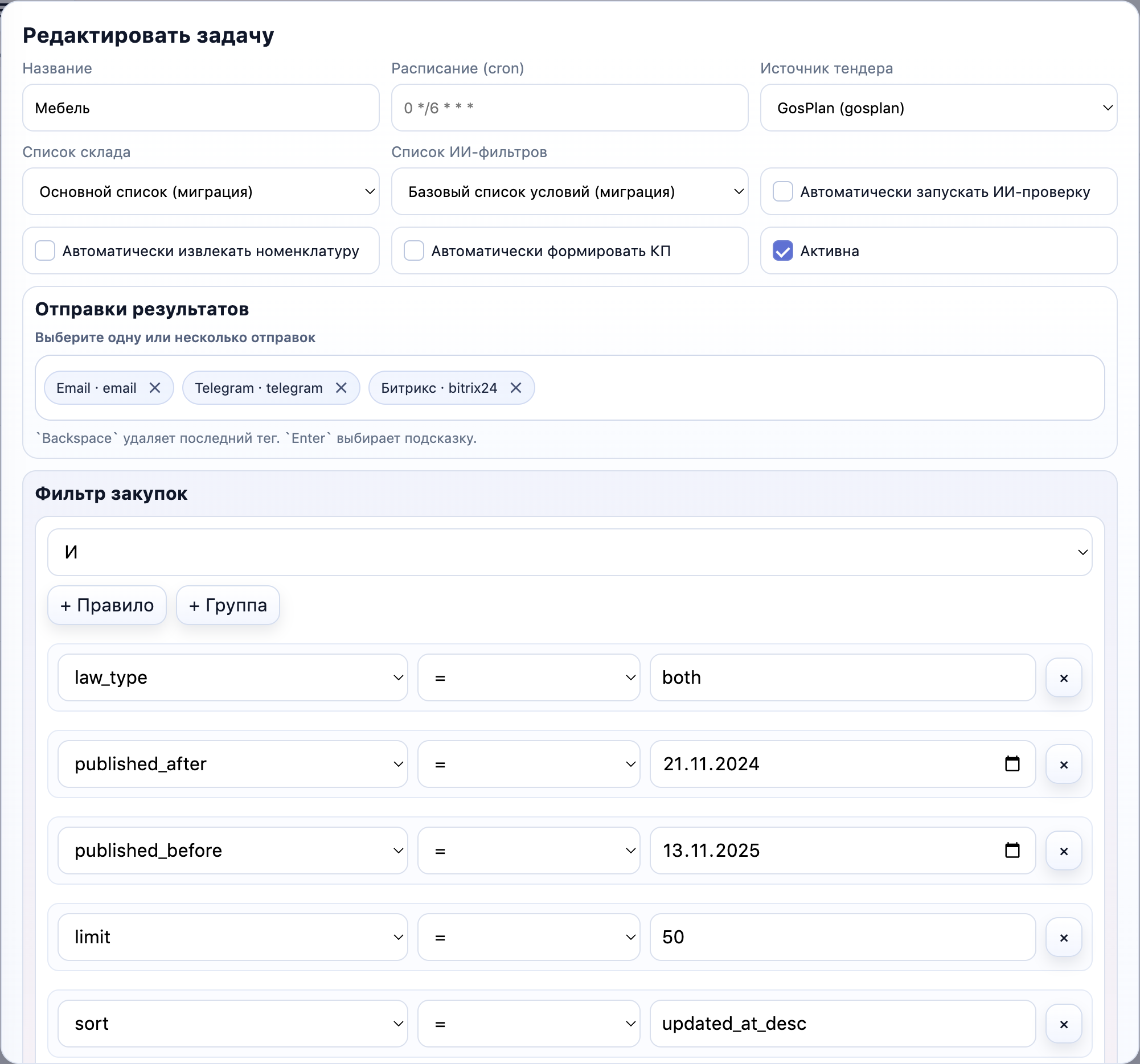Remove the Битрикс bitrix24 tag
Viewport: 1140px width, 1064px height.
click(x=516, y=388)
